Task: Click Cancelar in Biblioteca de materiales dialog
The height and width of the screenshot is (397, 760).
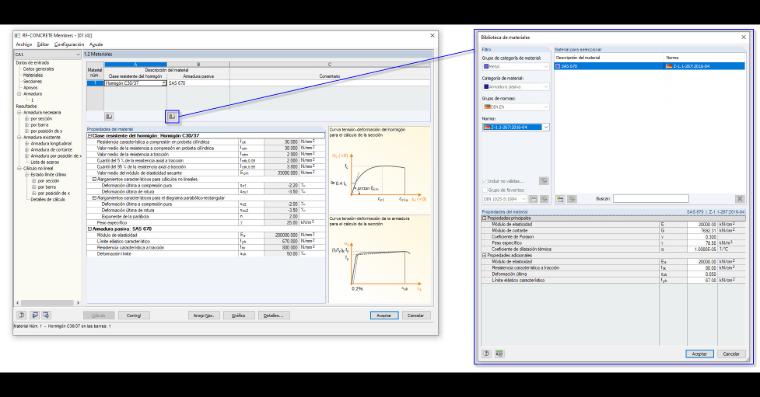Action: pos(731,354)
